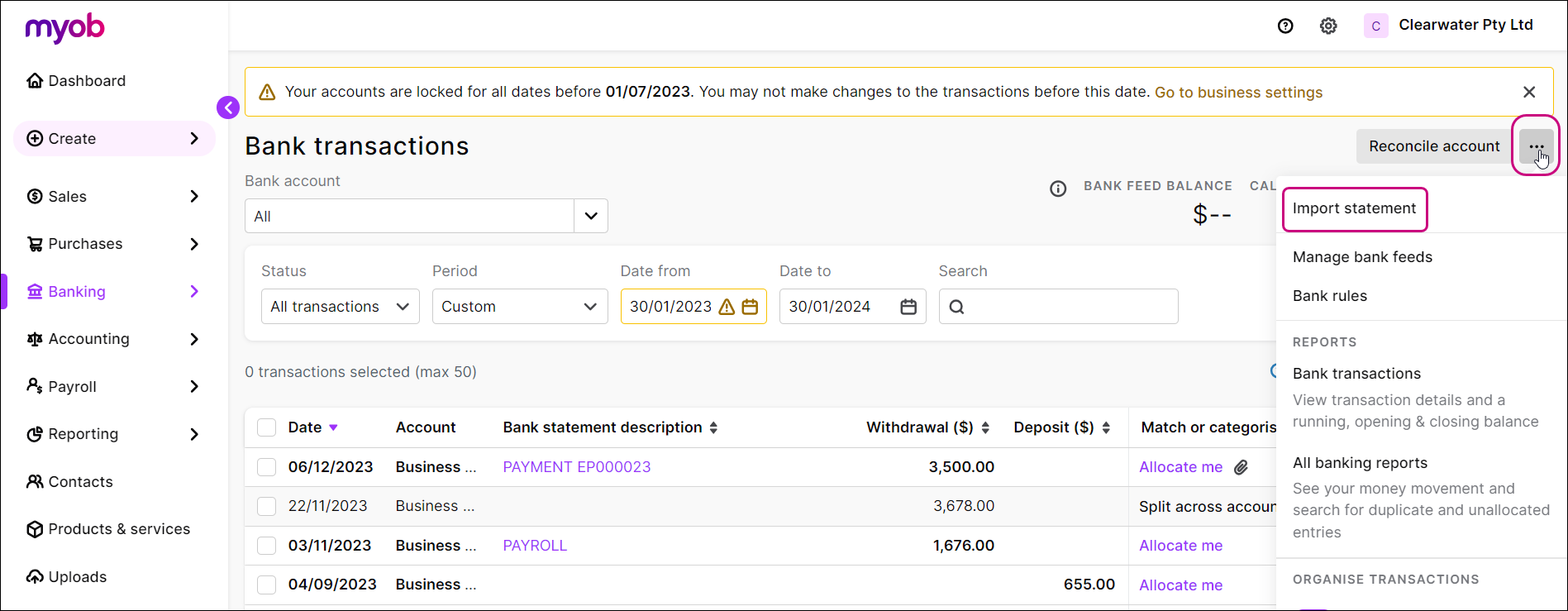Open the settings gear icon
The image size is (1568, 611).
pyautogui.click(x=1328, y=26)
